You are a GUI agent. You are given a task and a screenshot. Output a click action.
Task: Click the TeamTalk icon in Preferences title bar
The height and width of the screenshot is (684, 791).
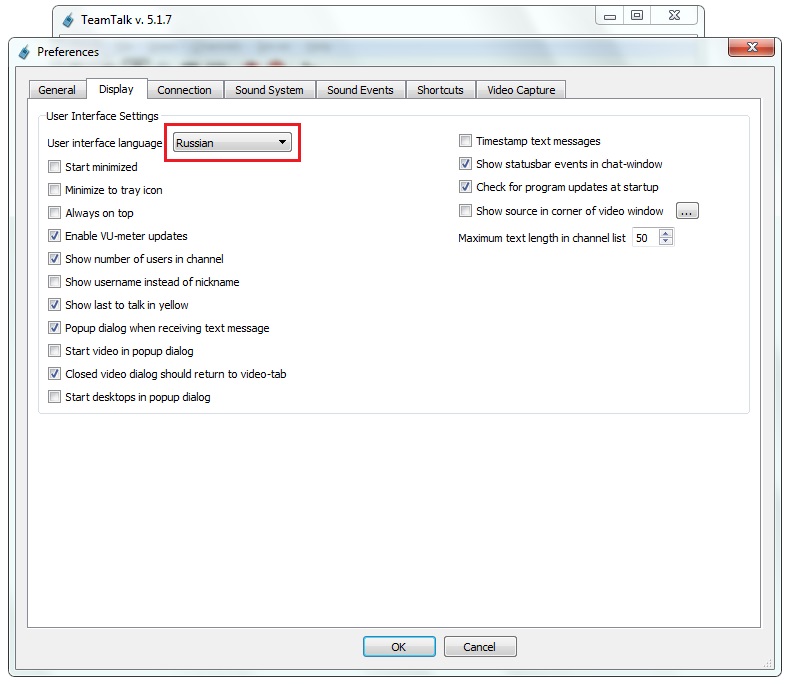click(24, 52)
